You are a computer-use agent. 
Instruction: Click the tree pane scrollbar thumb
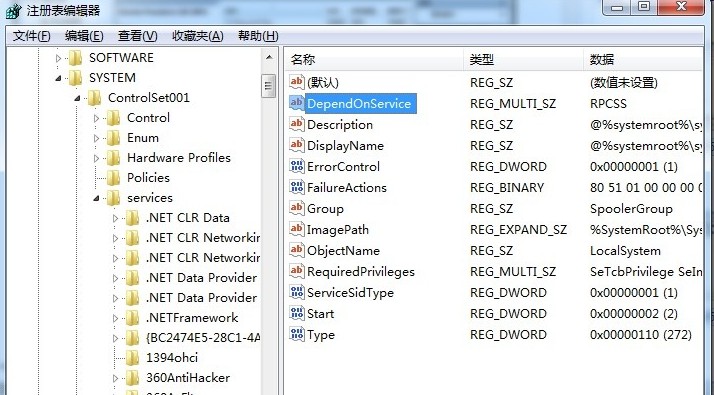click(268, 86)
